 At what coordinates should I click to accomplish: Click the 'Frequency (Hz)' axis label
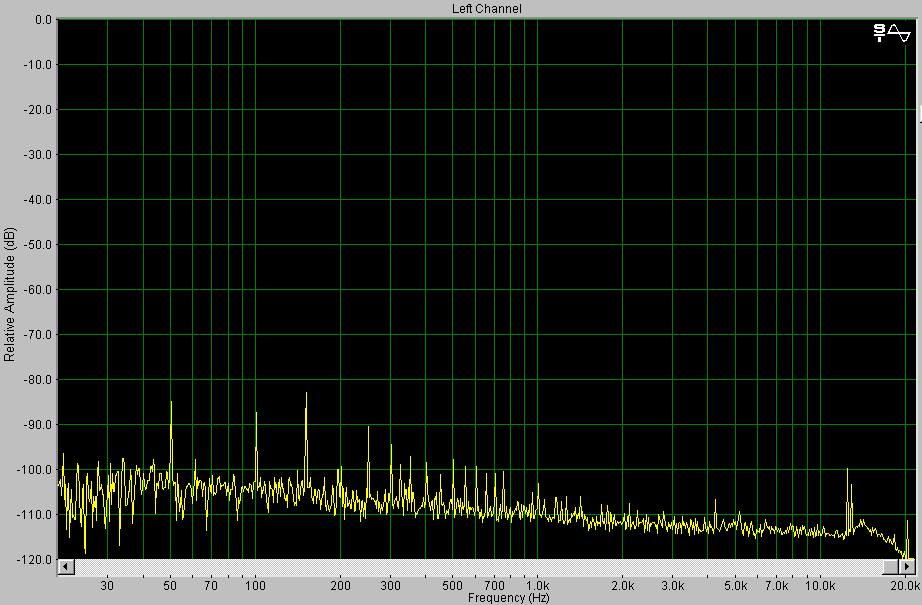point(509,598)
